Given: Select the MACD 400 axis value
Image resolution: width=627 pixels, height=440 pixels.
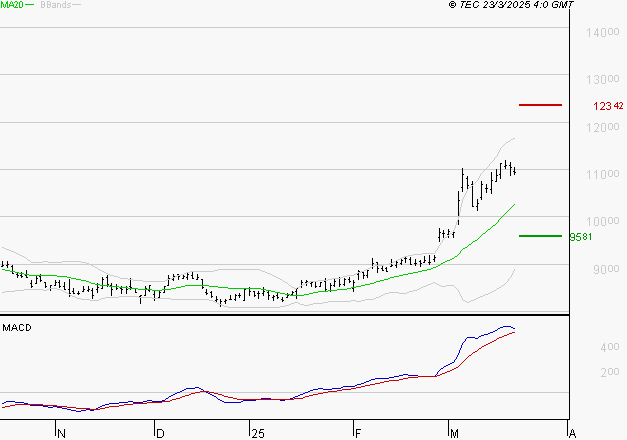Looking at the screenshot, I should coord(610,347).
